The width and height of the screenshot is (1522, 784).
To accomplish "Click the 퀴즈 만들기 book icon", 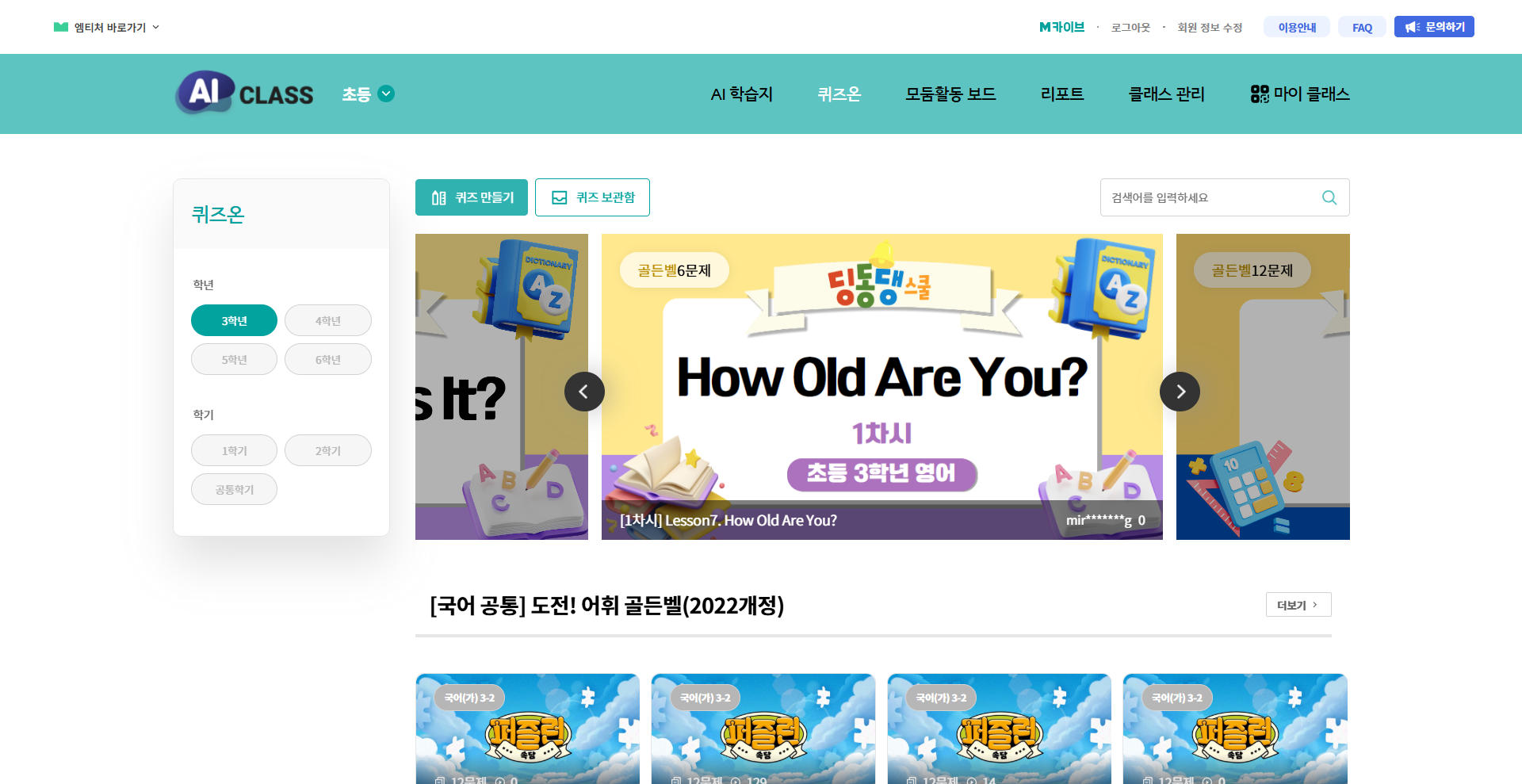I will coord(438,197).
